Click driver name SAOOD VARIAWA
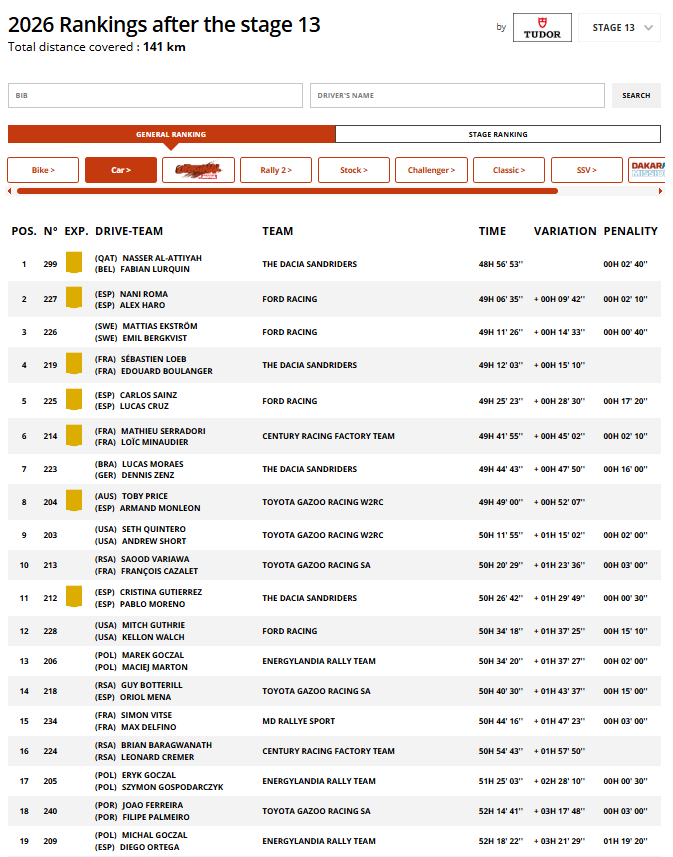This screenshot has height=857, width=673. pos(155,559)
